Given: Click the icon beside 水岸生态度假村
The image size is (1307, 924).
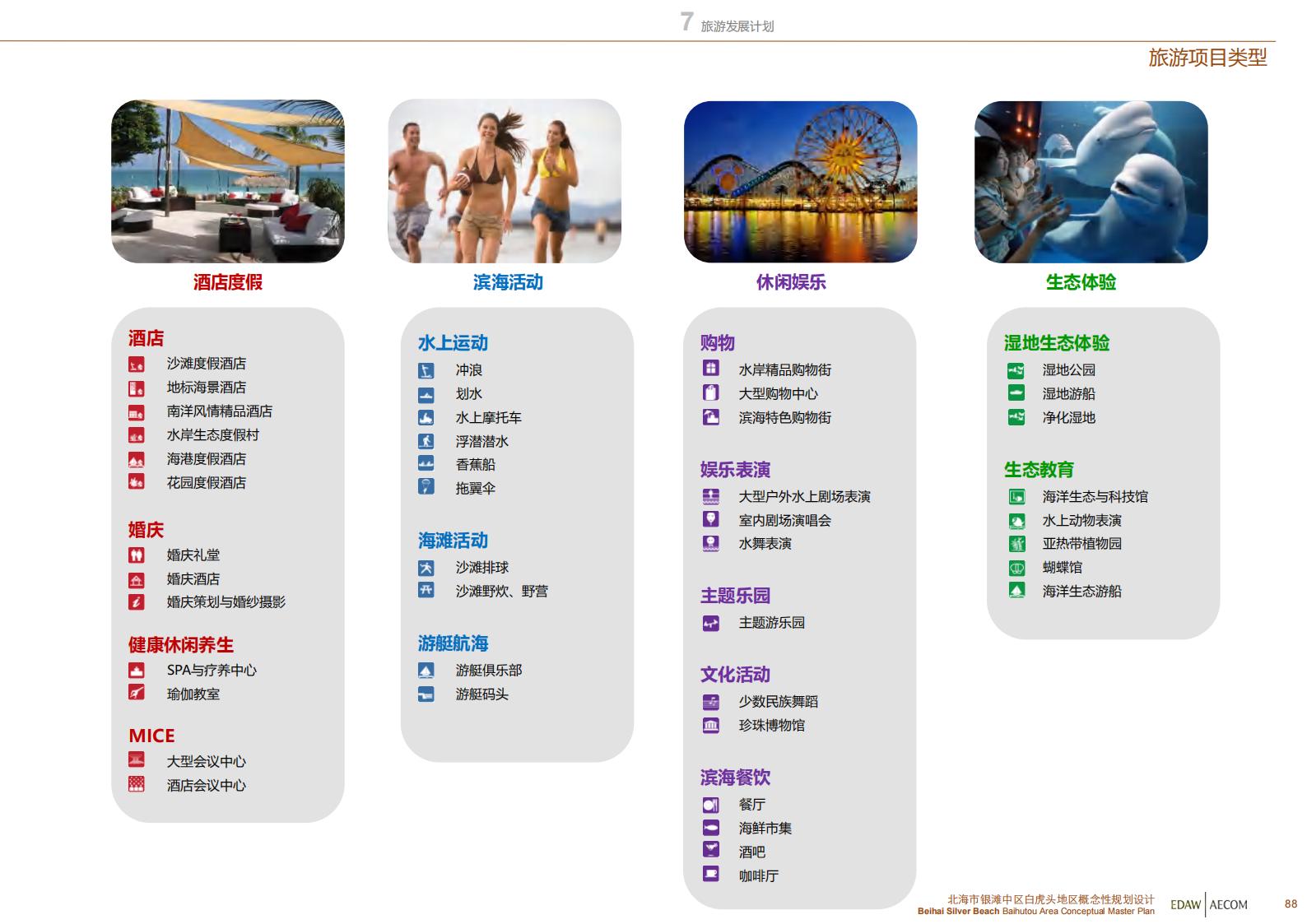Looking at the screenshot, I should tap(137, 435).
